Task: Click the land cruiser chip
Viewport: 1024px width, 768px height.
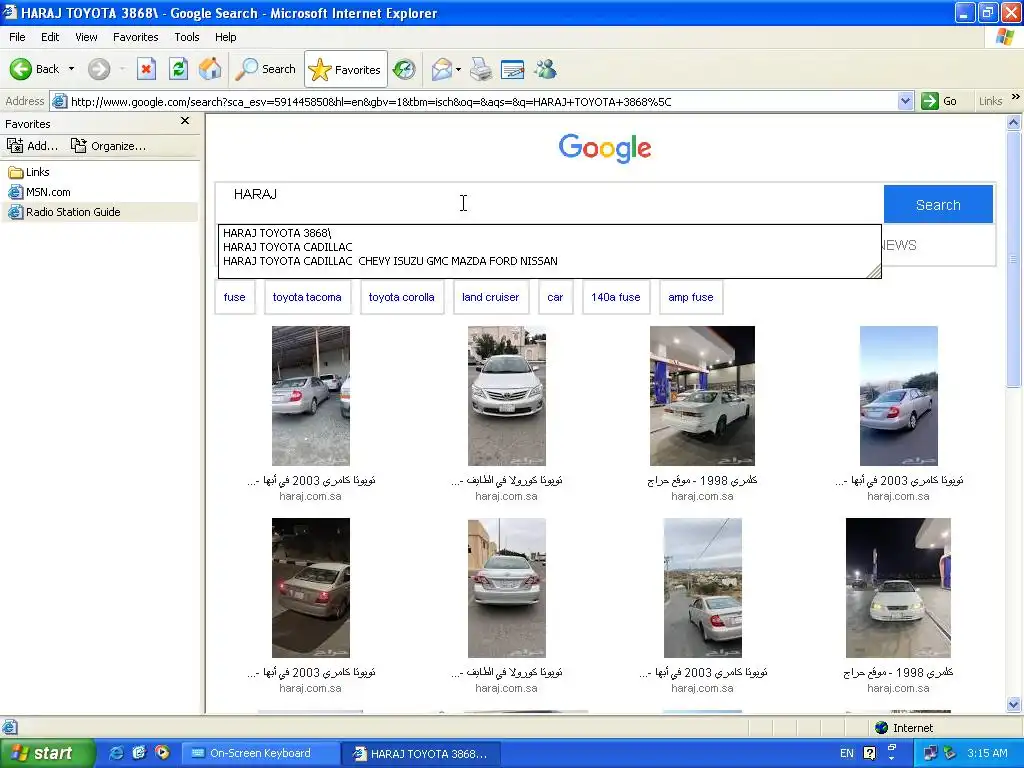Action: 490,297
